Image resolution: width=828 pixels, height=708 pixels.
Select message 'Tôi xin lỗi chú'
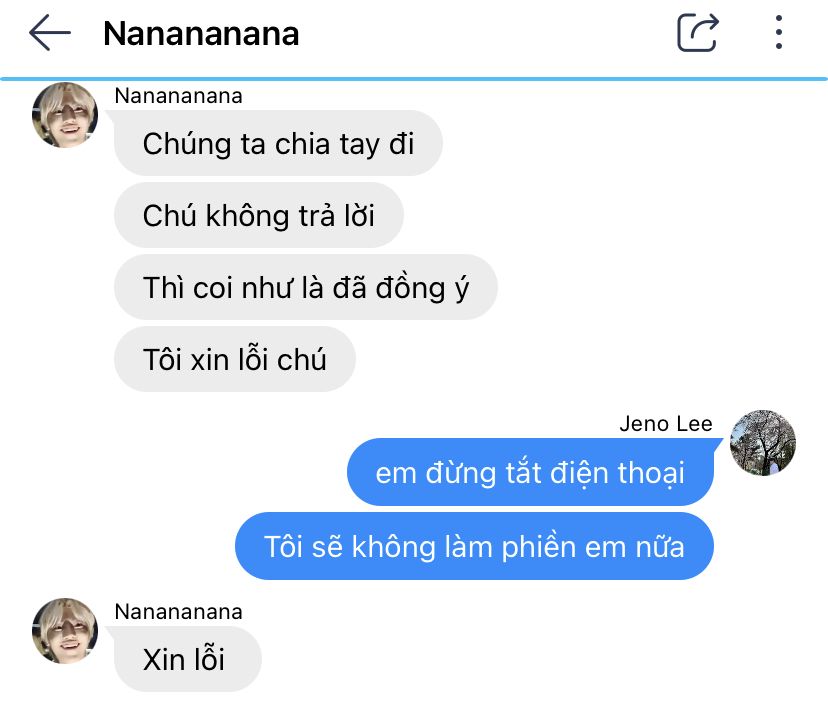click(x=235, y=359)
